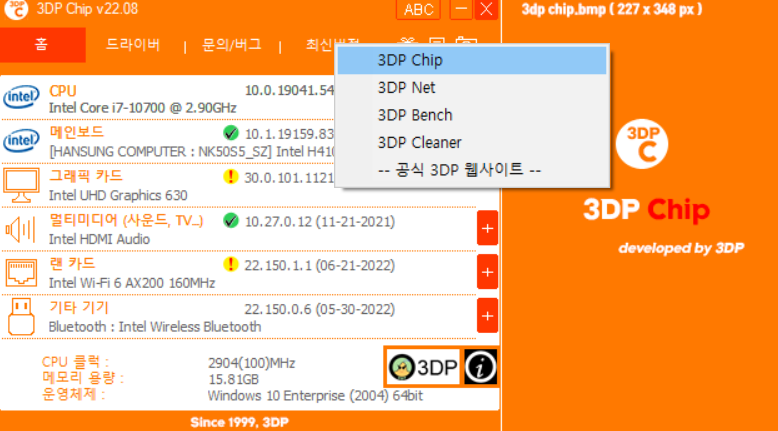778x431 pixels.
Task: Click the USB plug icon for 기타 기기
Action: pos(21,316)
